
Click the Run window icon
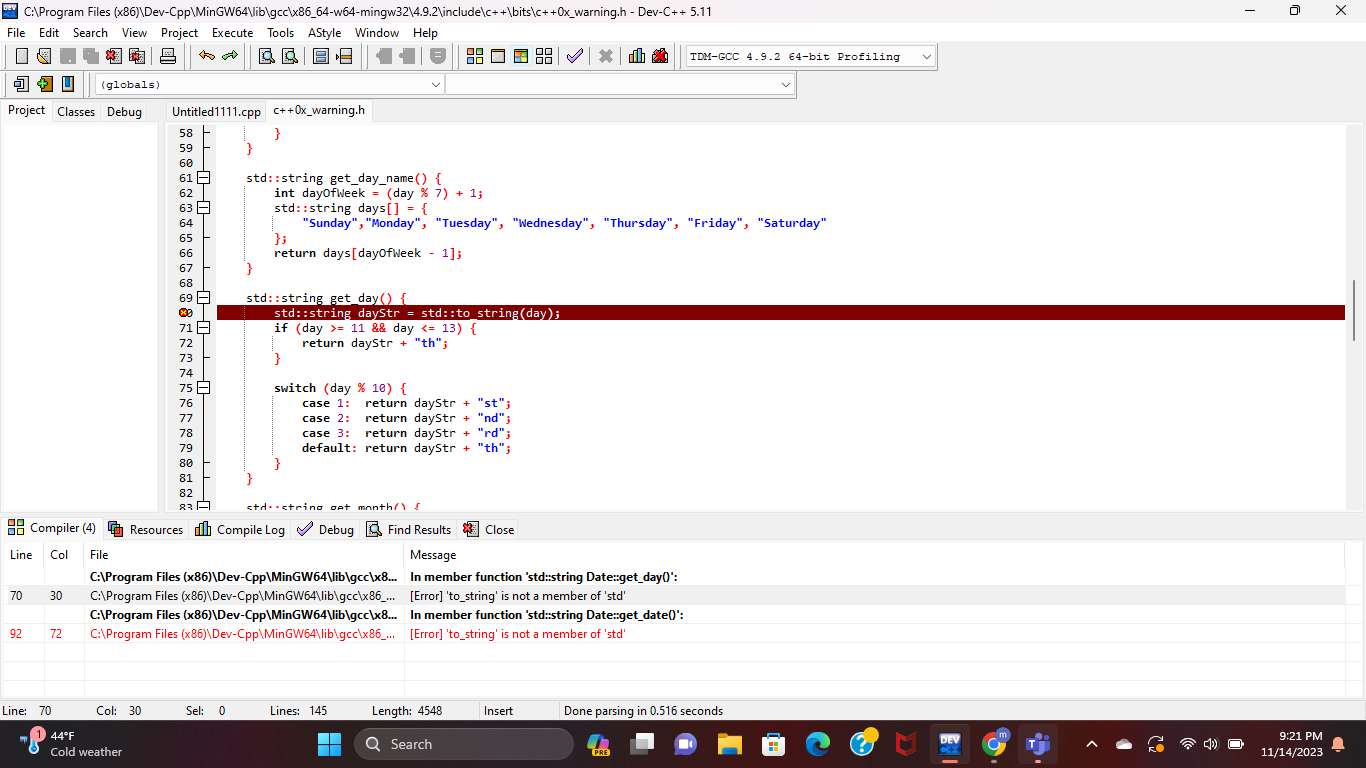[498, 56]
